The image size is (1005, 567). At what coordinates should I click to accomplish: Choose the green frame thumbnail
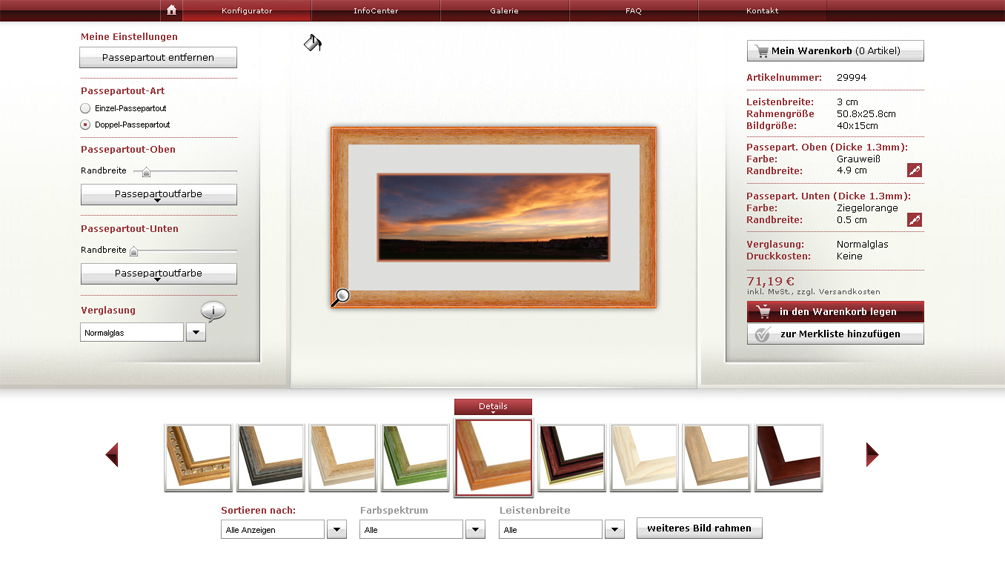tap(415, 457)
